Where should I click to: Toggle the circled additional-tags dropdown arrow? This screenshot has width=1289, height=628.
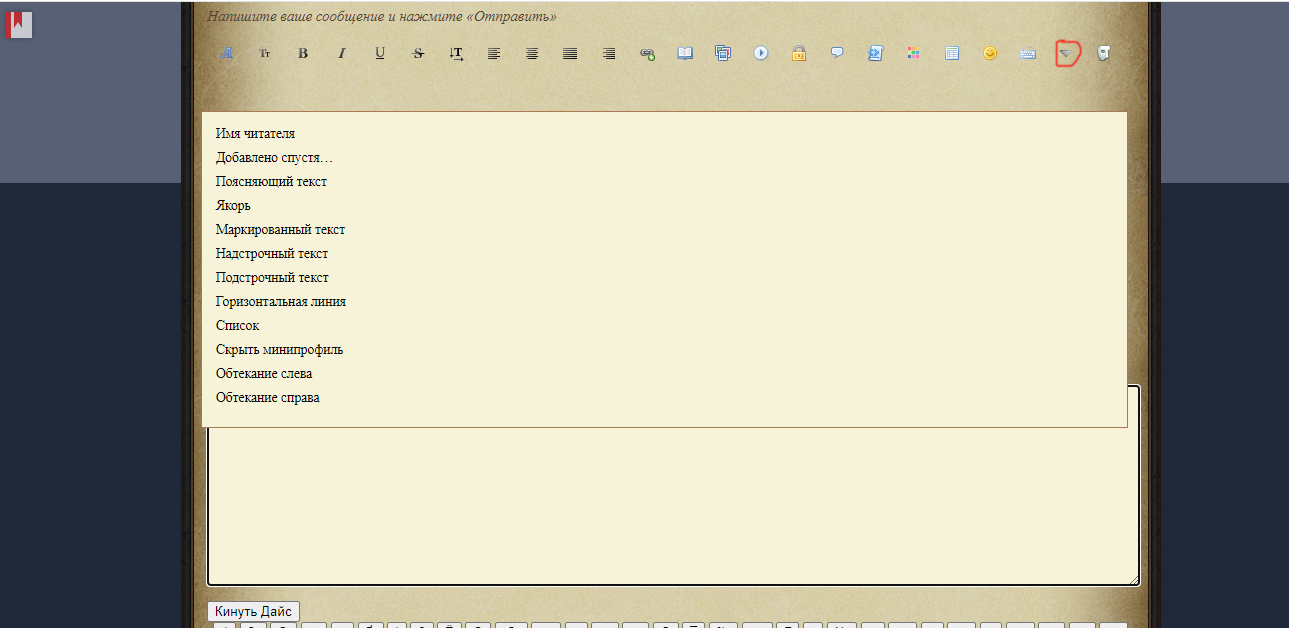coord(1066,54)
